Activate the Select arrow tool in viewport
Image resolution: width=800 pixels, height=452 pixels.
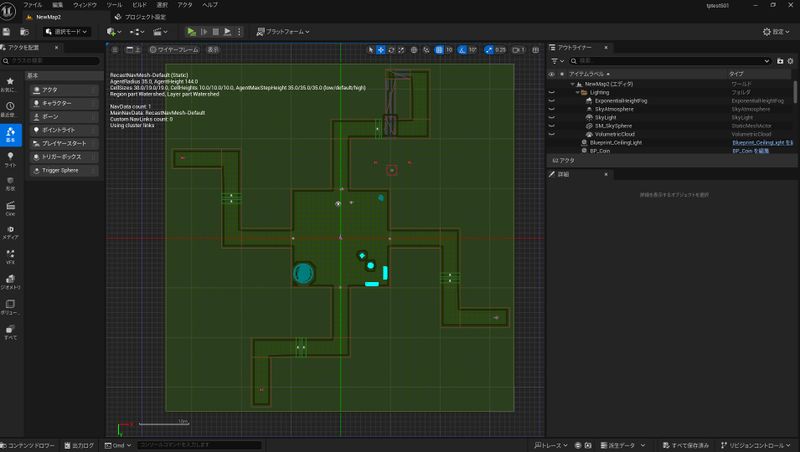pyautogui.click(x=371, y=50)
